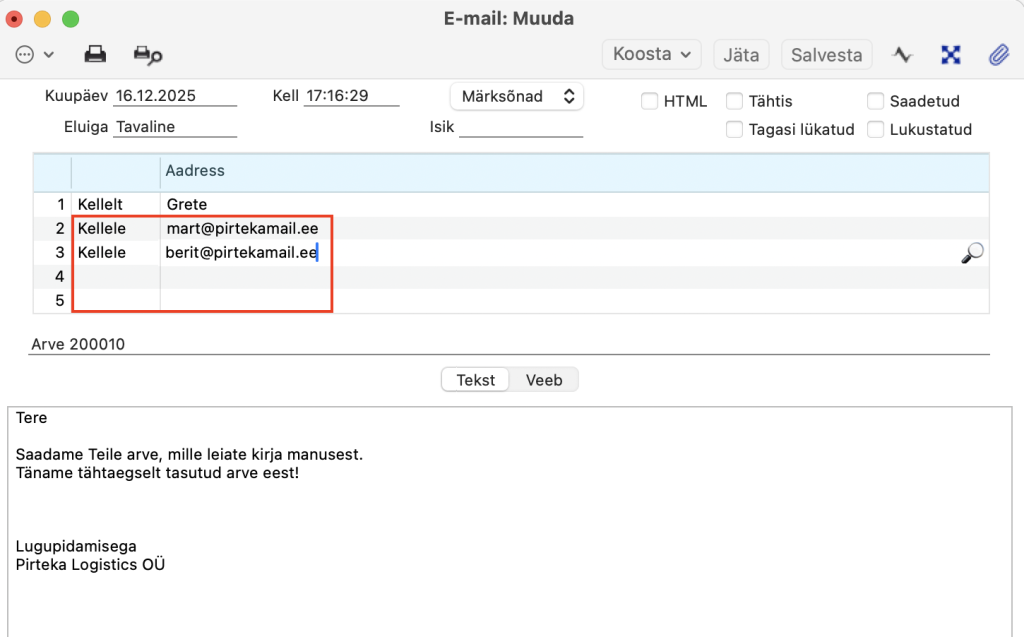Click the paperclip attachments icon

[998, 54]
